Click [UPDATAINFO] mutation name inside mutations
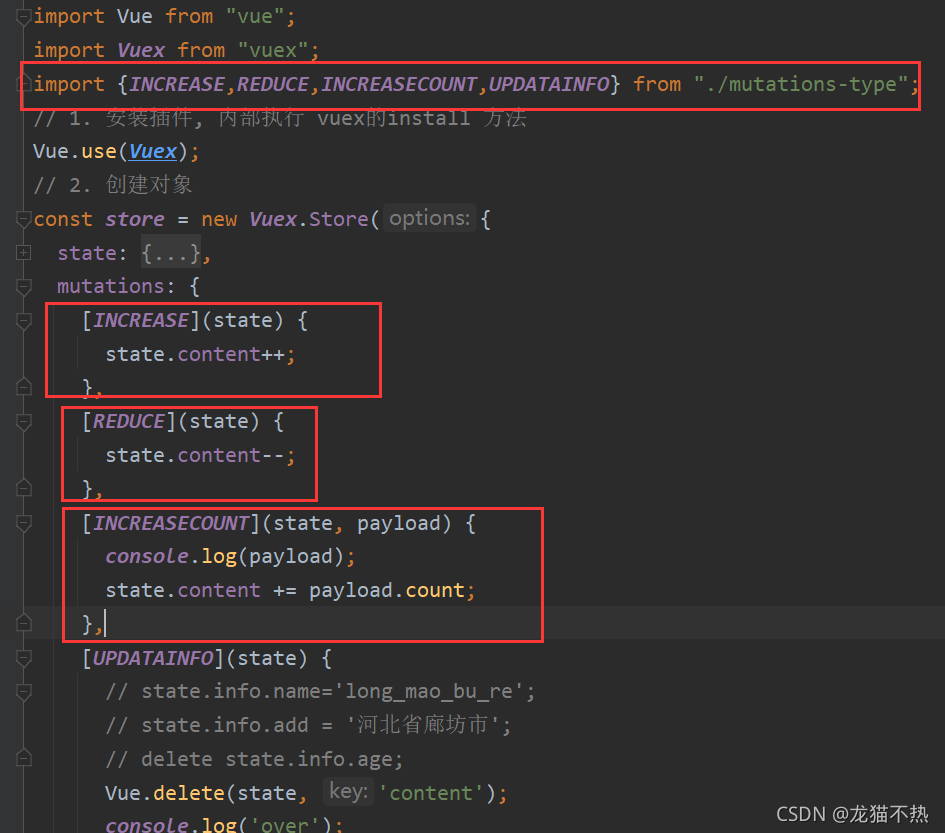 153,658
